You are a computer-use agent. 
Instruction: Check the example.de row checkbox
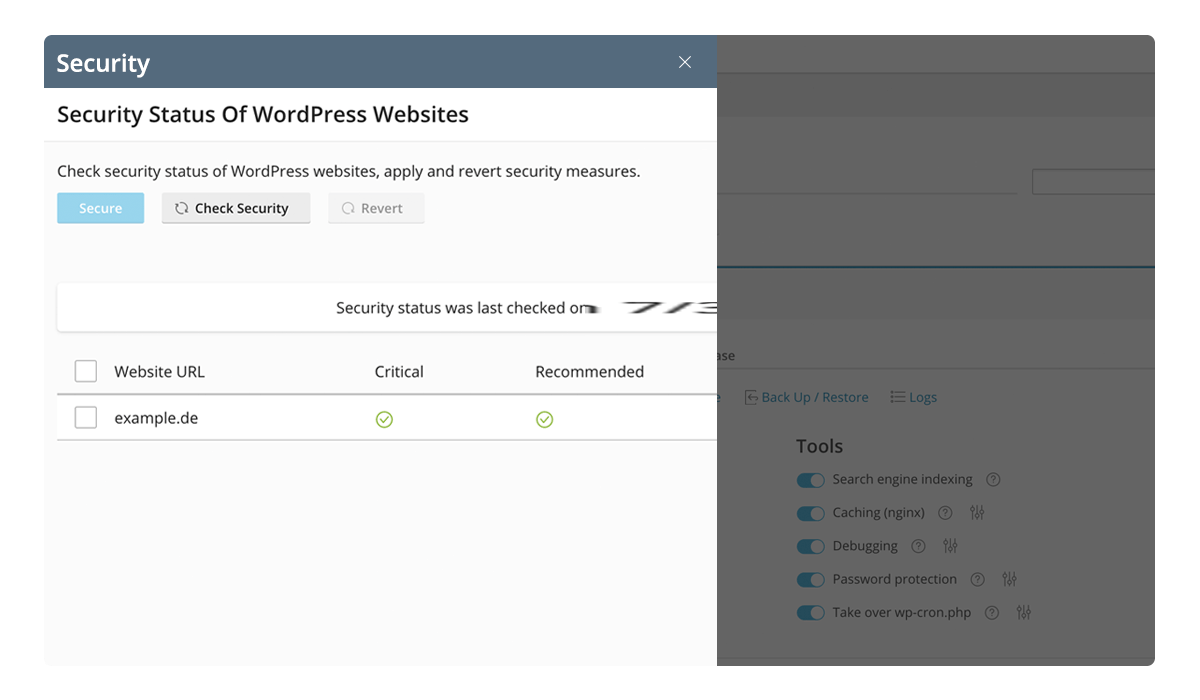[85, 418]
